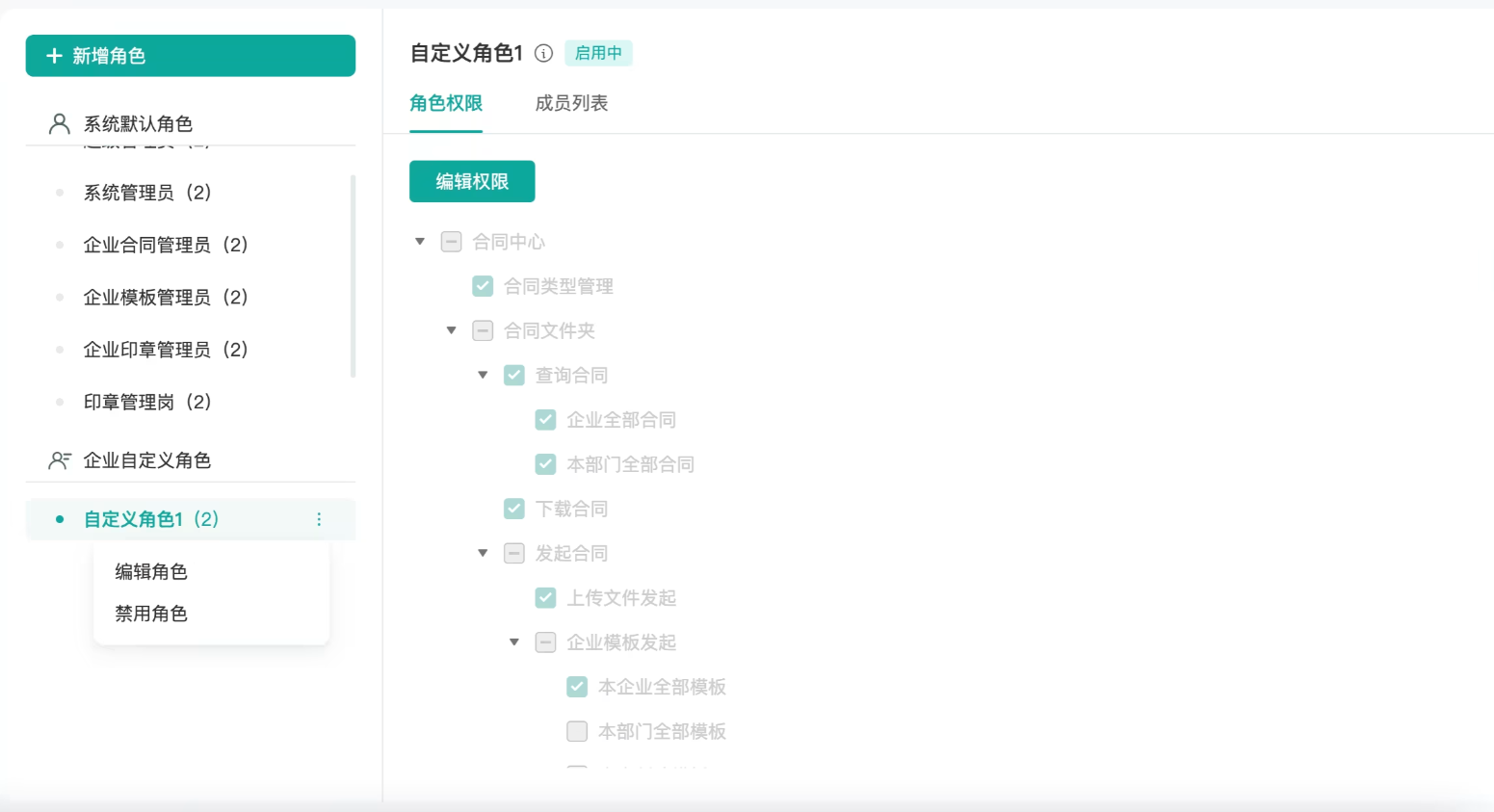Screen dimensions: 1494x812
Task: Toggle the 企业模板发起 checkbox
Action: tap(545, 642)
